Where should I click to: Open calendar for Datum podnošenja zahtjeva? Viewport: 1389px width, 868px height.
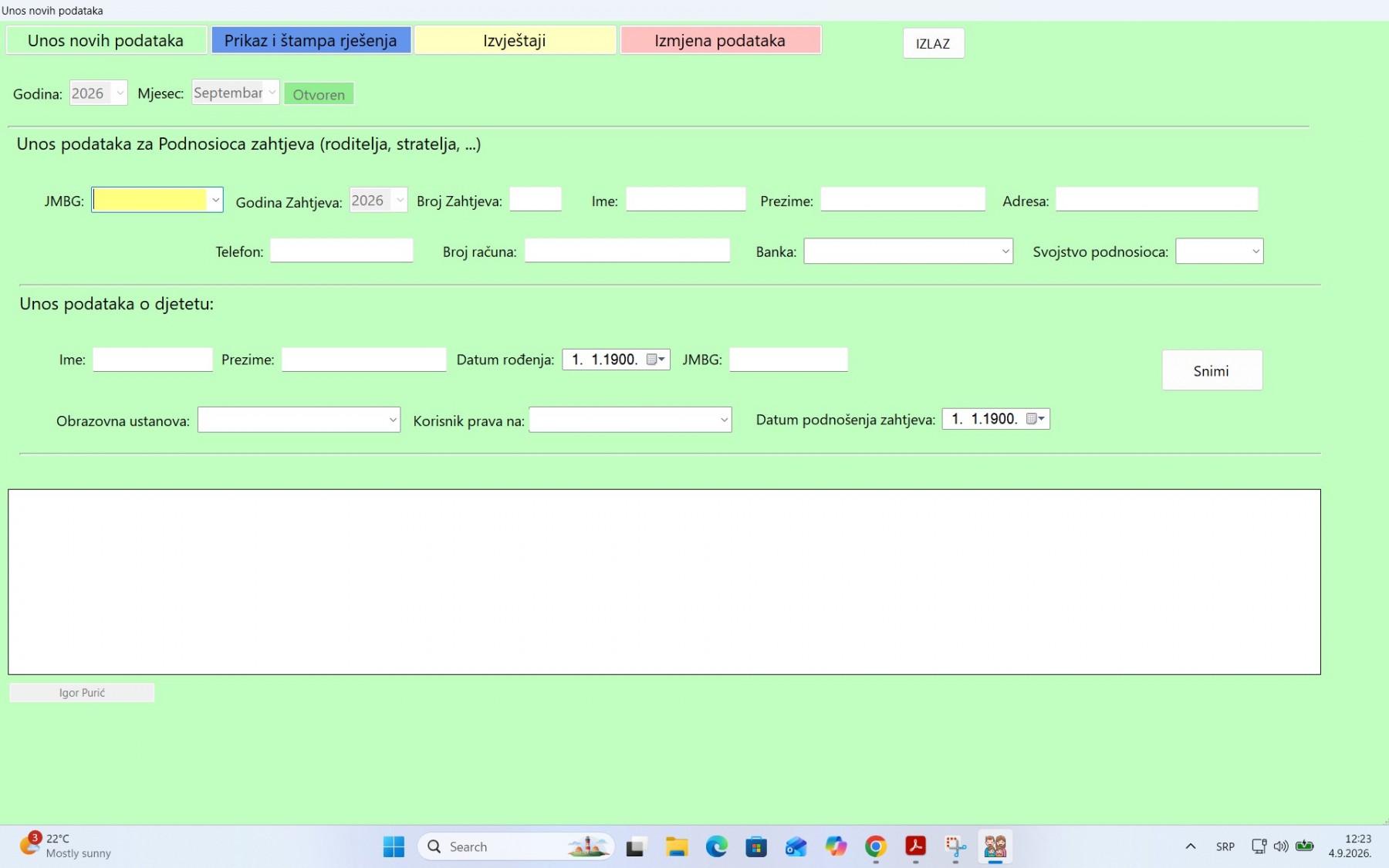pyautogui.click(x=1036, y=419)
